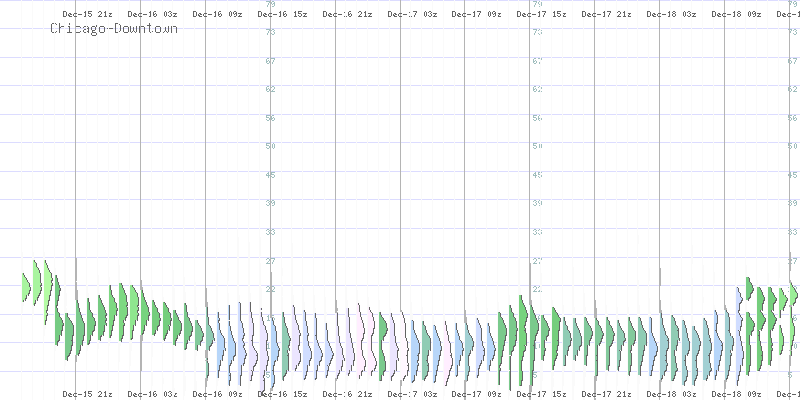Click the Dec-17 09z bottom axis label
This screenshot has height=400, width=800.
[x=477, y=394]
